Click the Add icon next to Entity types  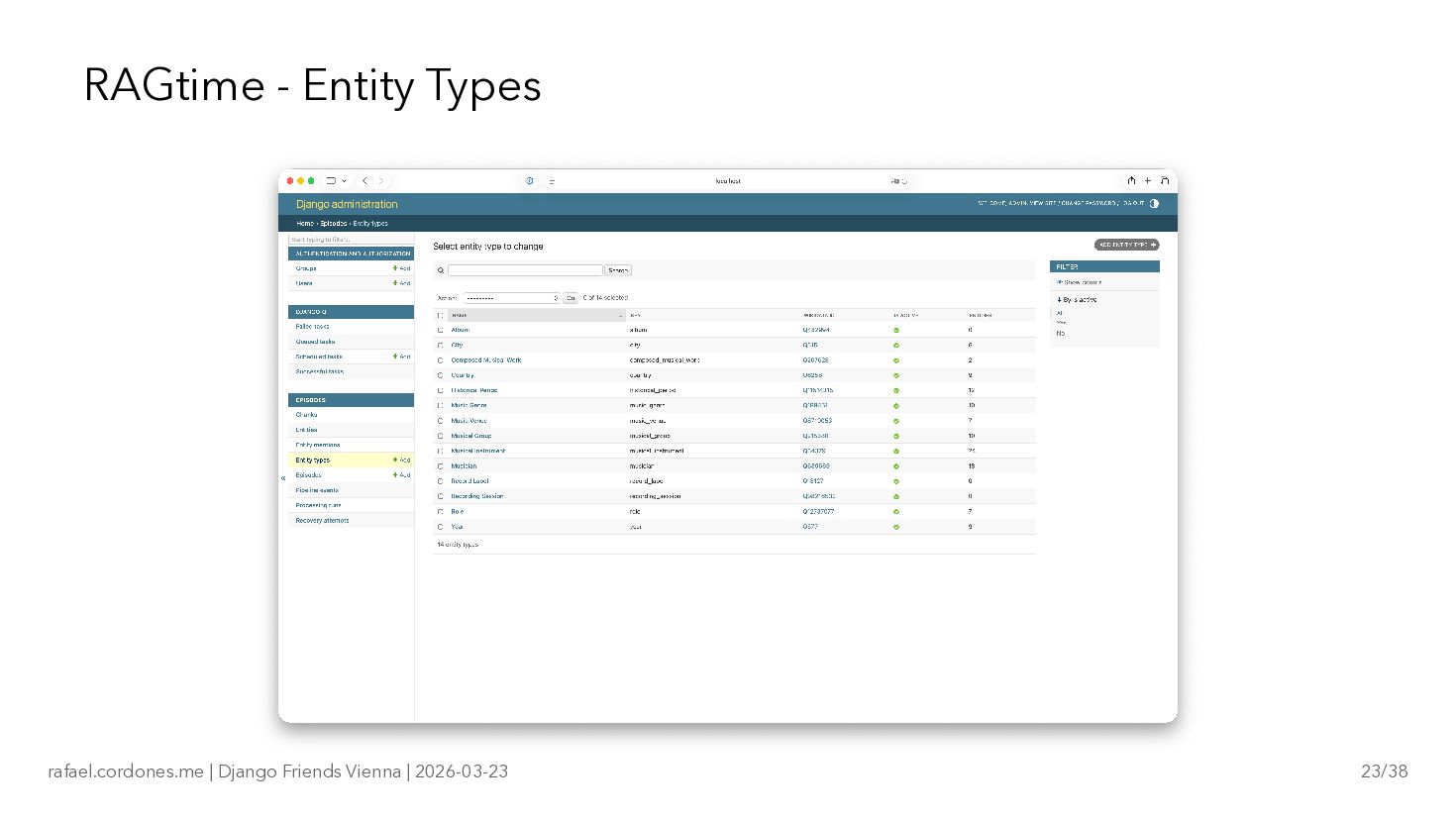tap(401, 460)
